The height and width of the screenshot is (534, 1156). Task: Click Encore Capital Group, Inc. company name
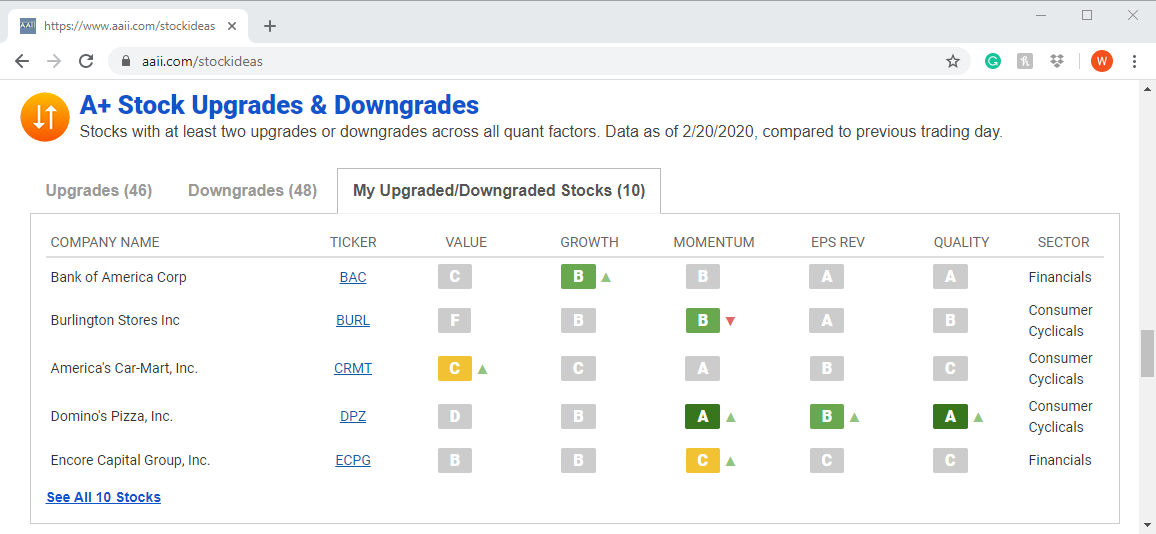click(130, 460)
